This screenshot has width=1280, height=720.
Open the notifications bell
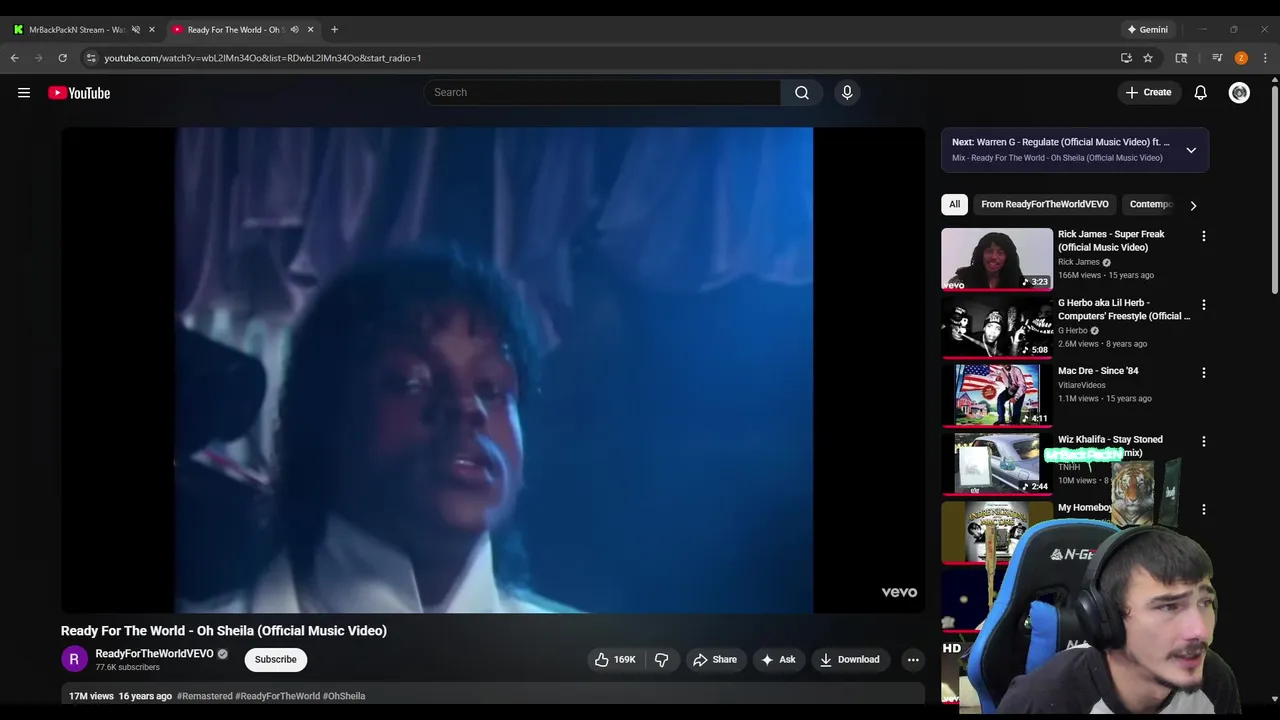click(1201, 93)
